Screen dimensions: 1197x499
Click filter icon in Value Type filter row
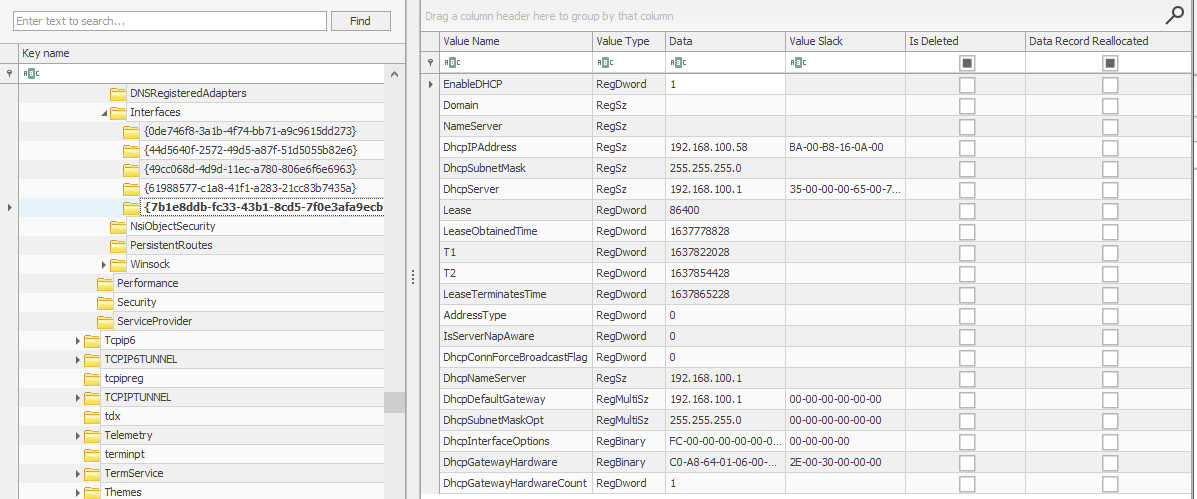tap(603, 63)
